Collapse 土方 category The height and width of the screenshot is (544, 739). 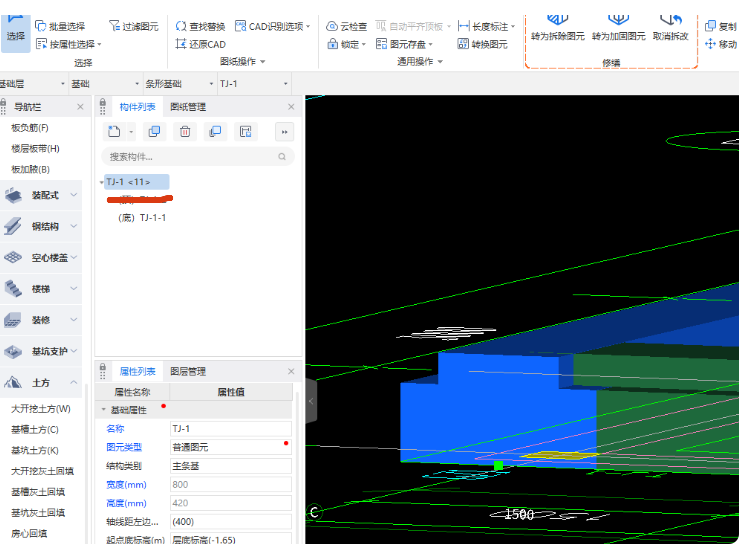41,382
